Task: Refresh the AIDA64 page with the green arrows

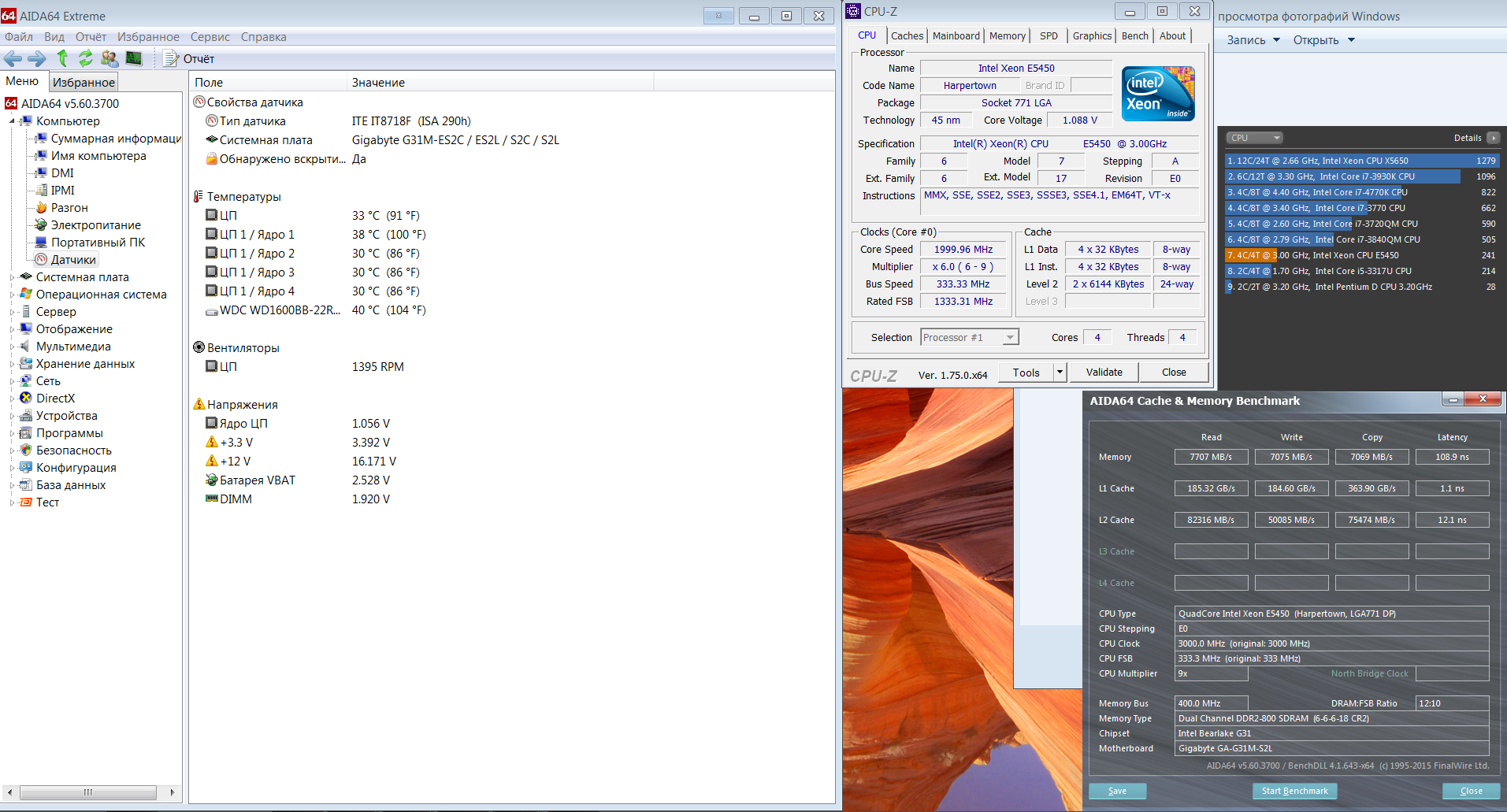Action: (85, 58)
